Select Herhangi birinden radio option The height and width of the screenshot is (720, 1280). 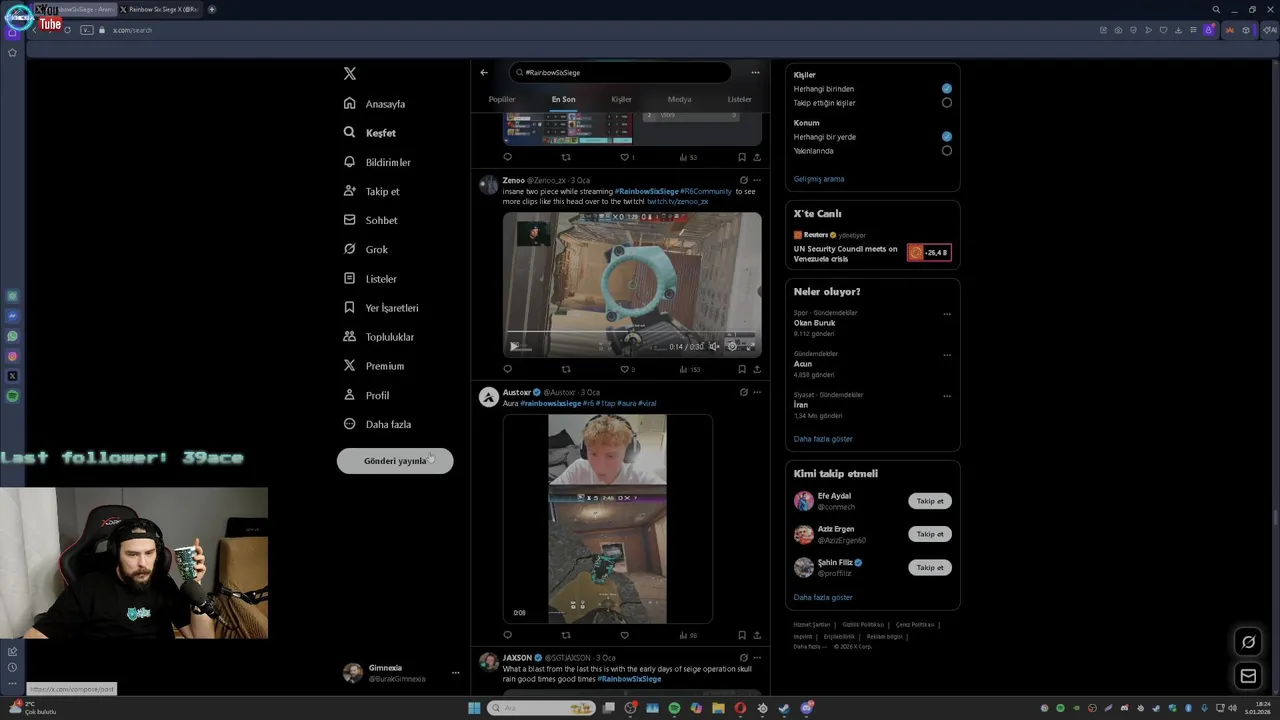(x=947, y=88)
